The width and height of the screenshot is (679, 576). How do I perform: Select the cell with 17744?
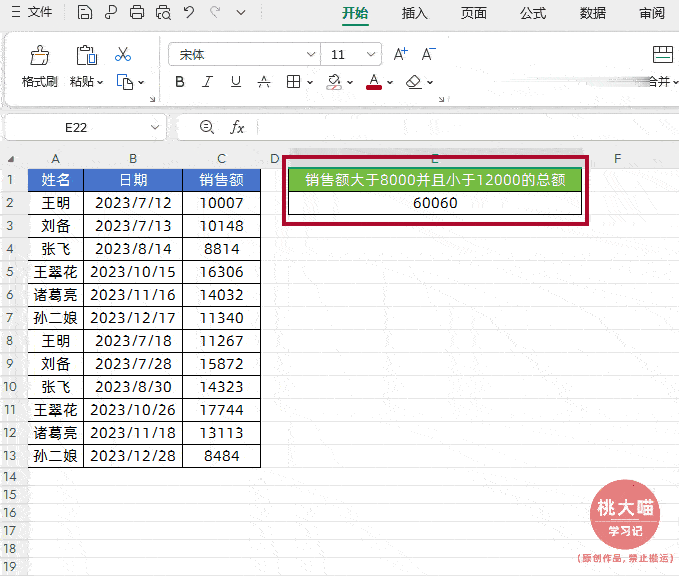click(x=221, y=410)
